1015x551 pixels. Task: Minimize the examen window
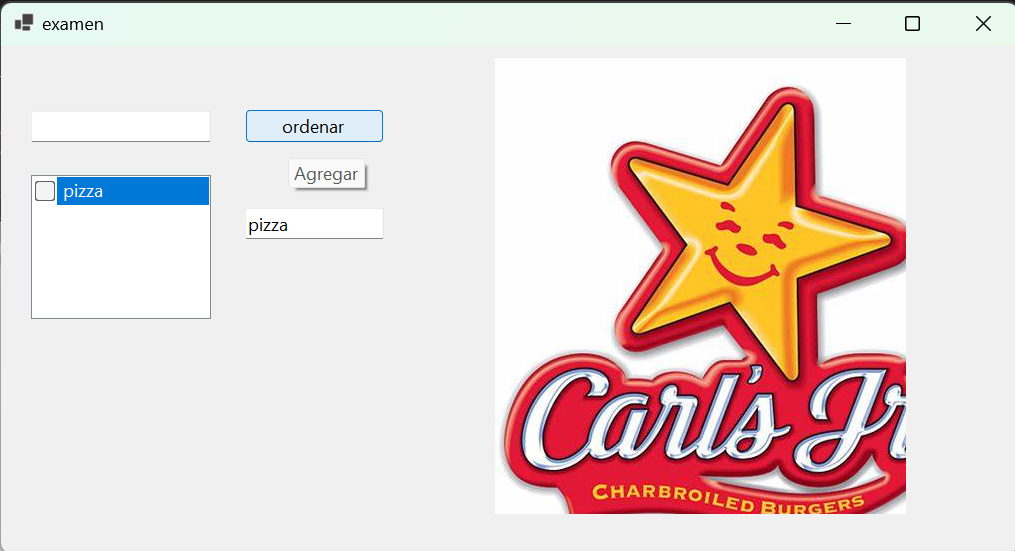tap(843, 24)
